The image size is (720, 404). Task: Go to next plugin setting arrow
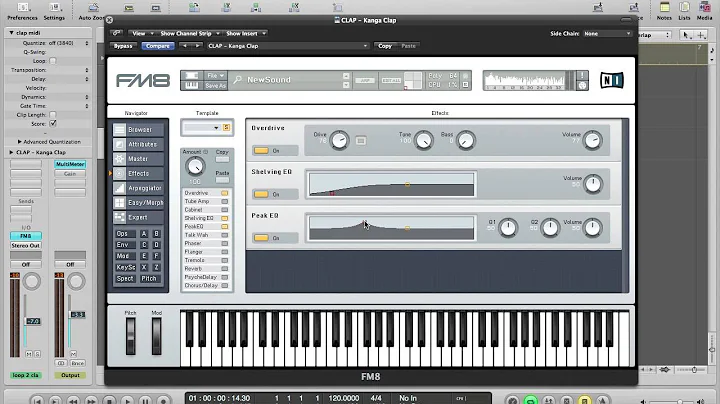(197, 46)
